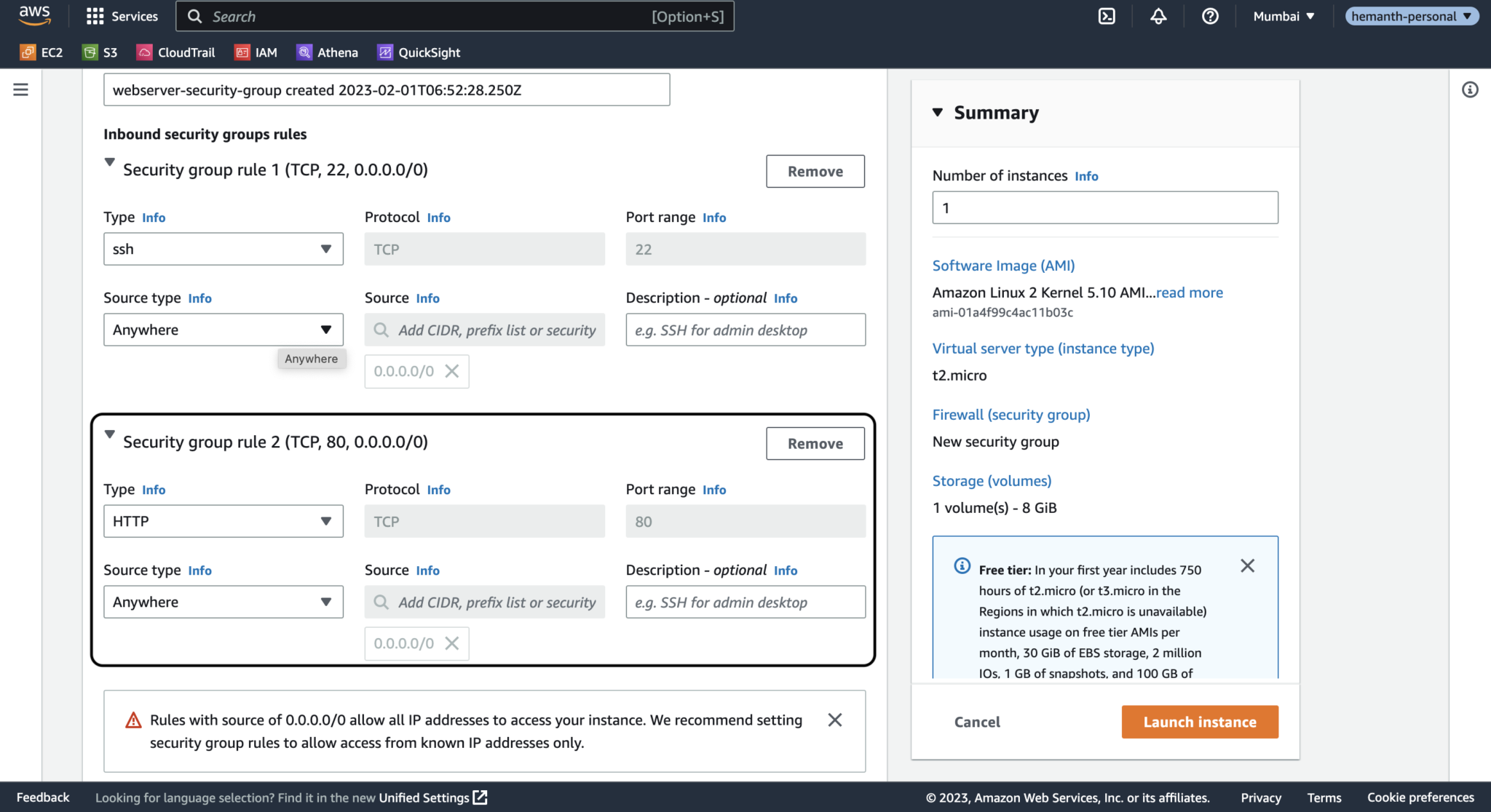Open EC2 from the favorites bar

pos(41,52)
